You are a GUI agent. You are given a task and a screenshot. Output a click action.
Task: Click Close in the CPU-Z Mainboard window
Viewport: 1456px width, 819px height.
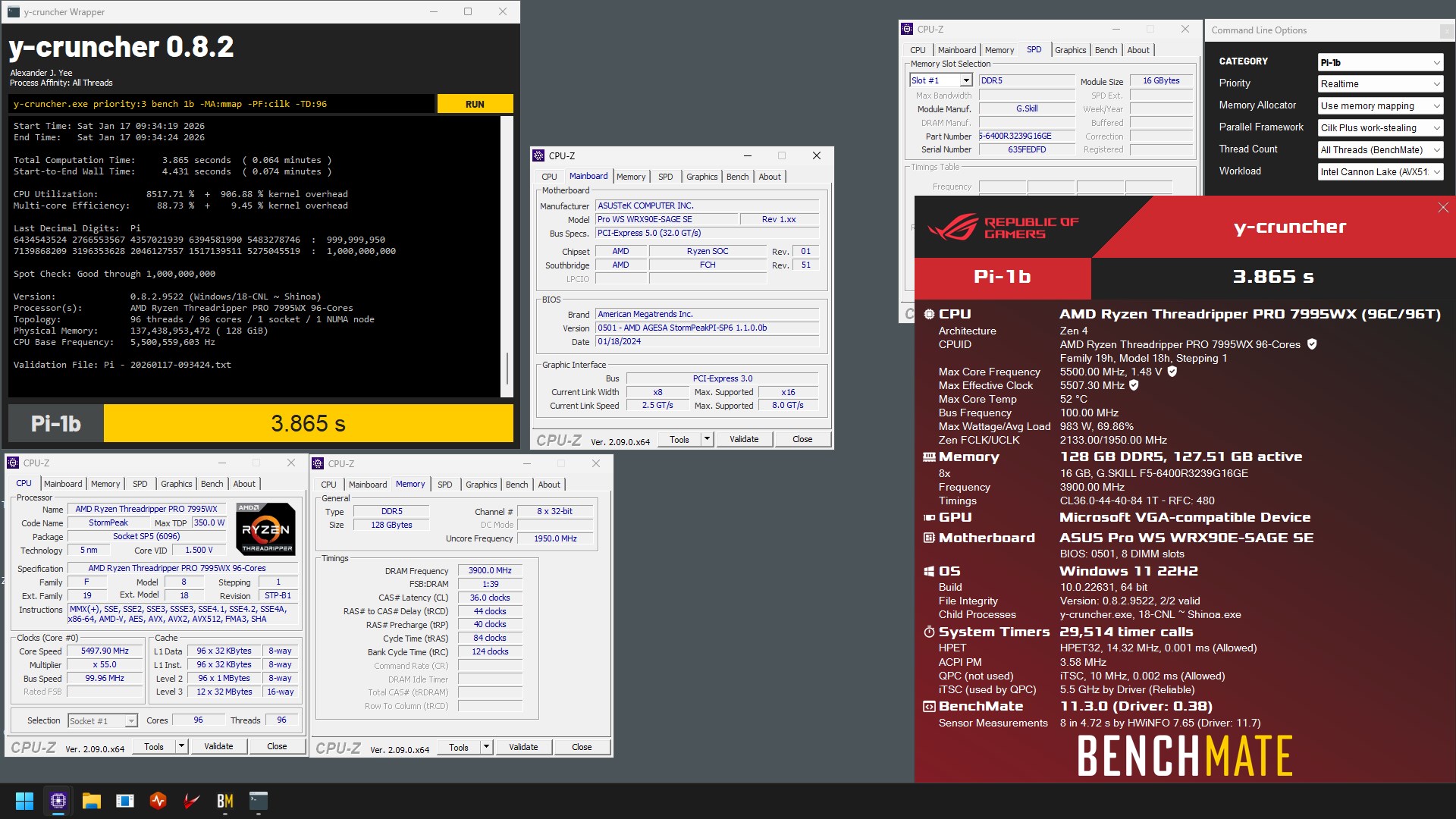802,439
